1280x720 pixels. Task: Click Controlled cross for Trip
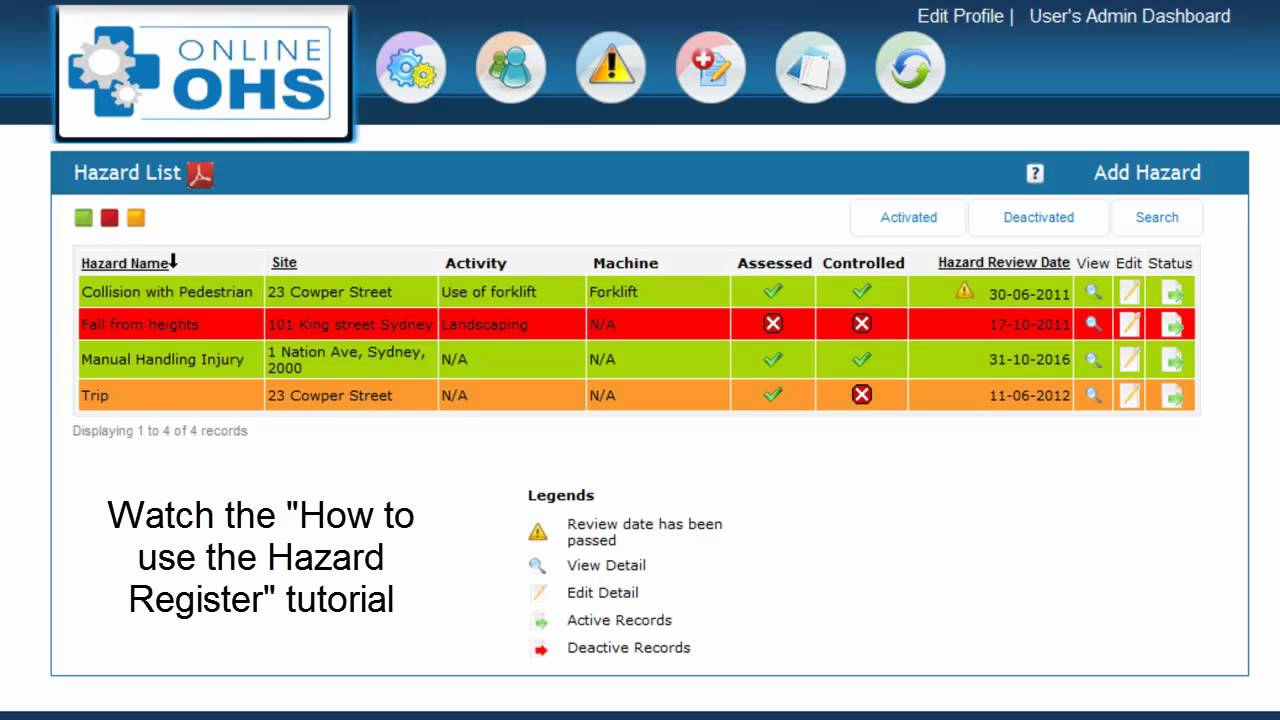(862, 394)
